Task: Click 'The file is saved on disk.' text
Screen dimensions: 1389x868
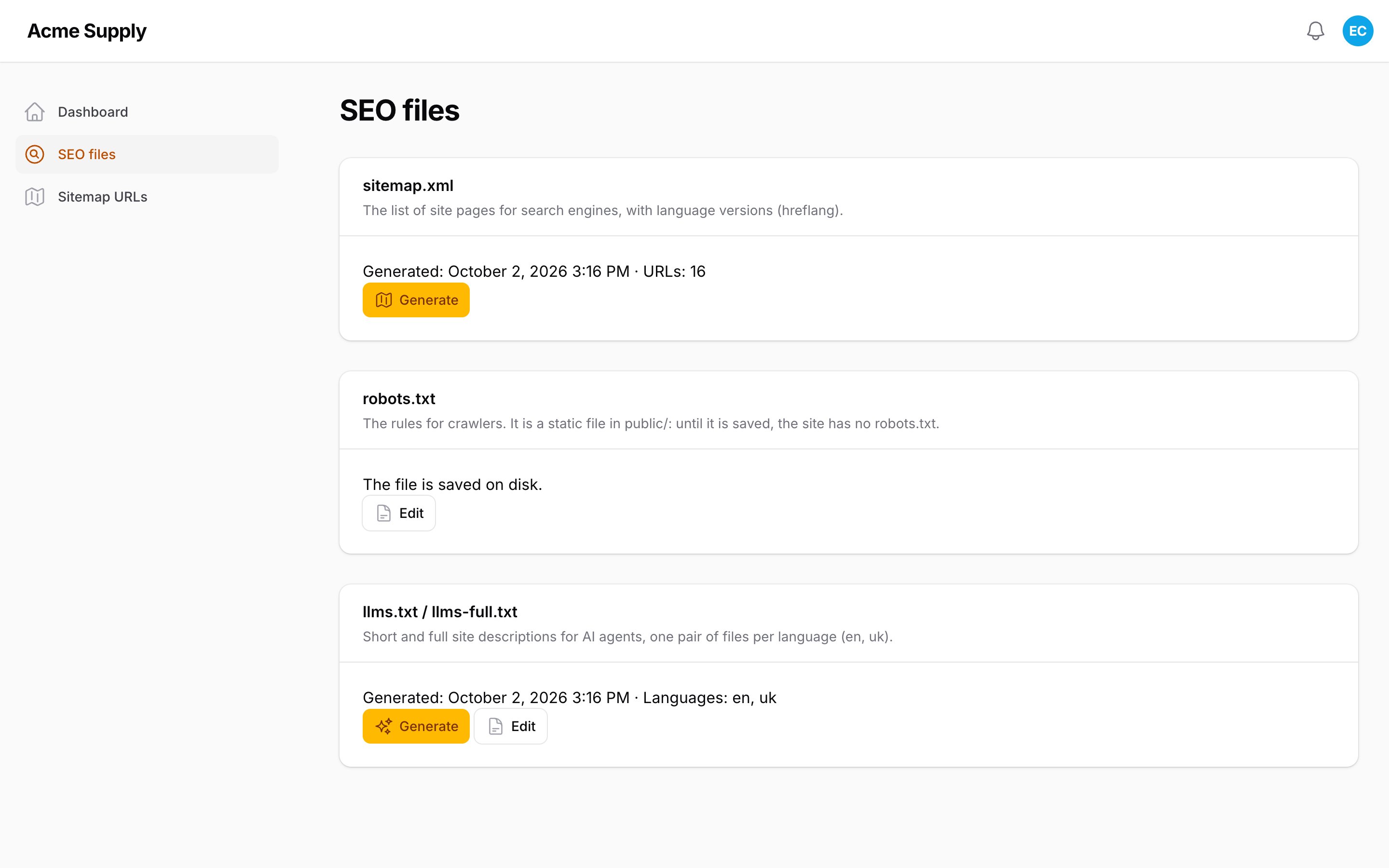Action: (452, 485)
